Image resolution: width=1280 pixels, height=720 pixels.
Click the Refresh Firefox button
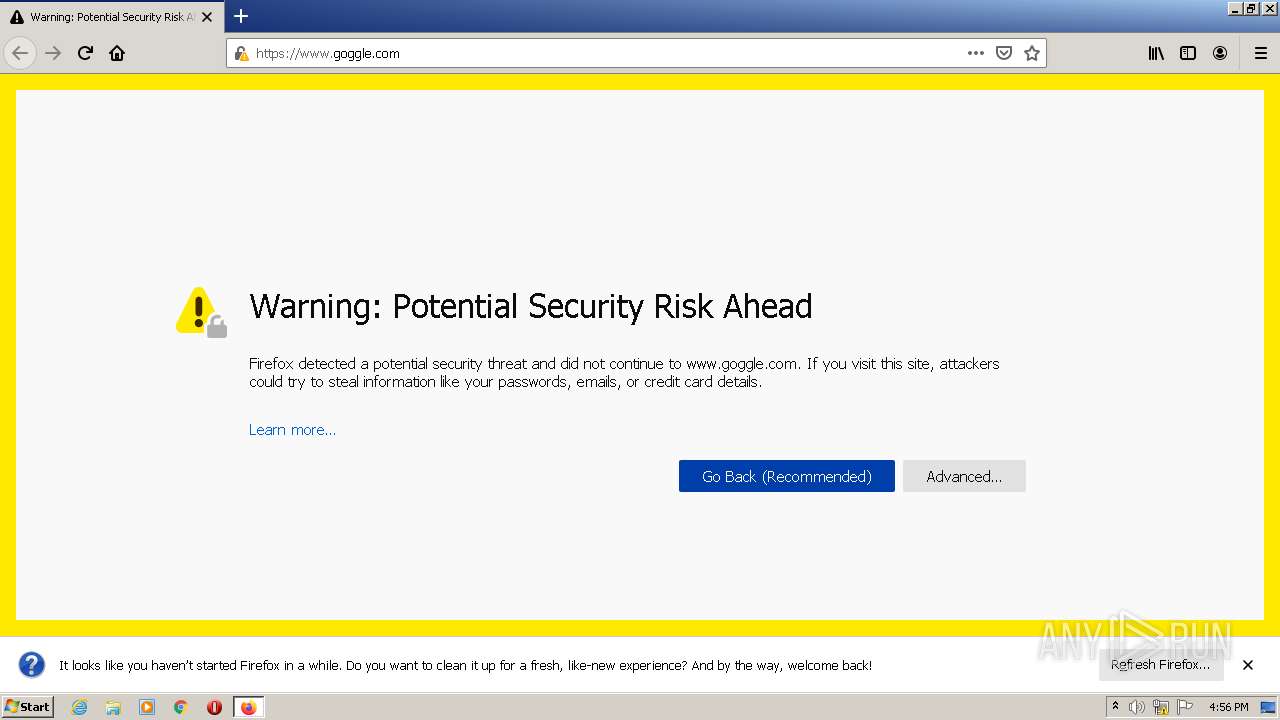point(1161,665)
